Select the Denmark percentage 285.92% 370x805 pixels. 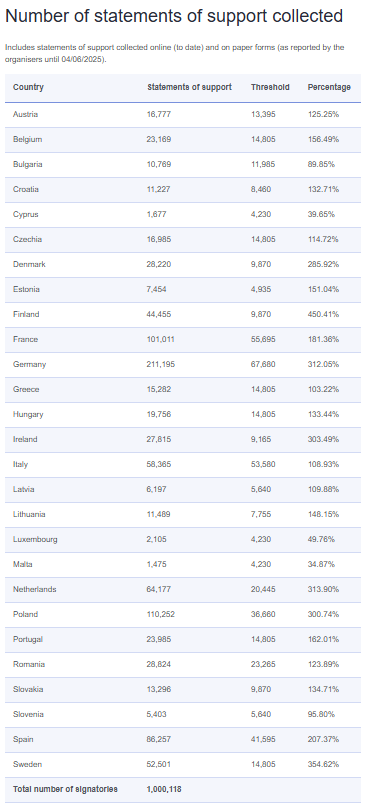323,264
